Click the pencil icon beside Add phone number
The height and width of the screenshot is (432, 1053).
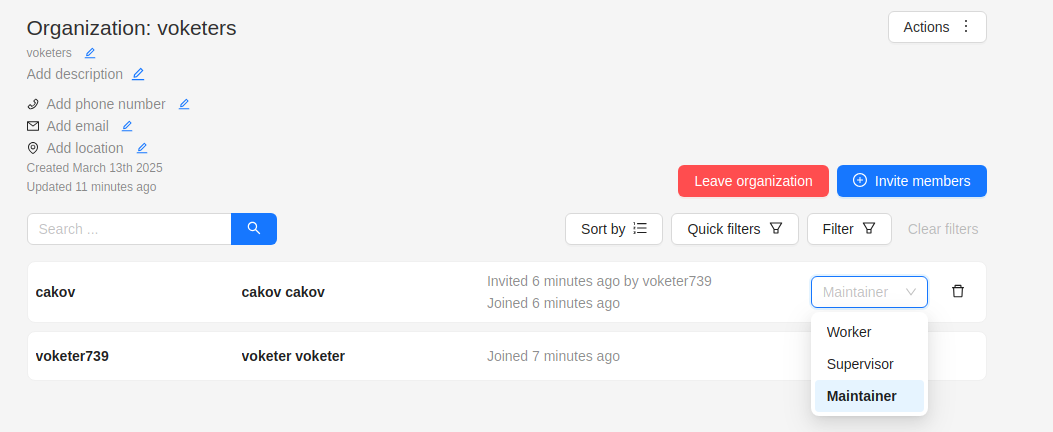pyautogui.click(x=184, y=104)
